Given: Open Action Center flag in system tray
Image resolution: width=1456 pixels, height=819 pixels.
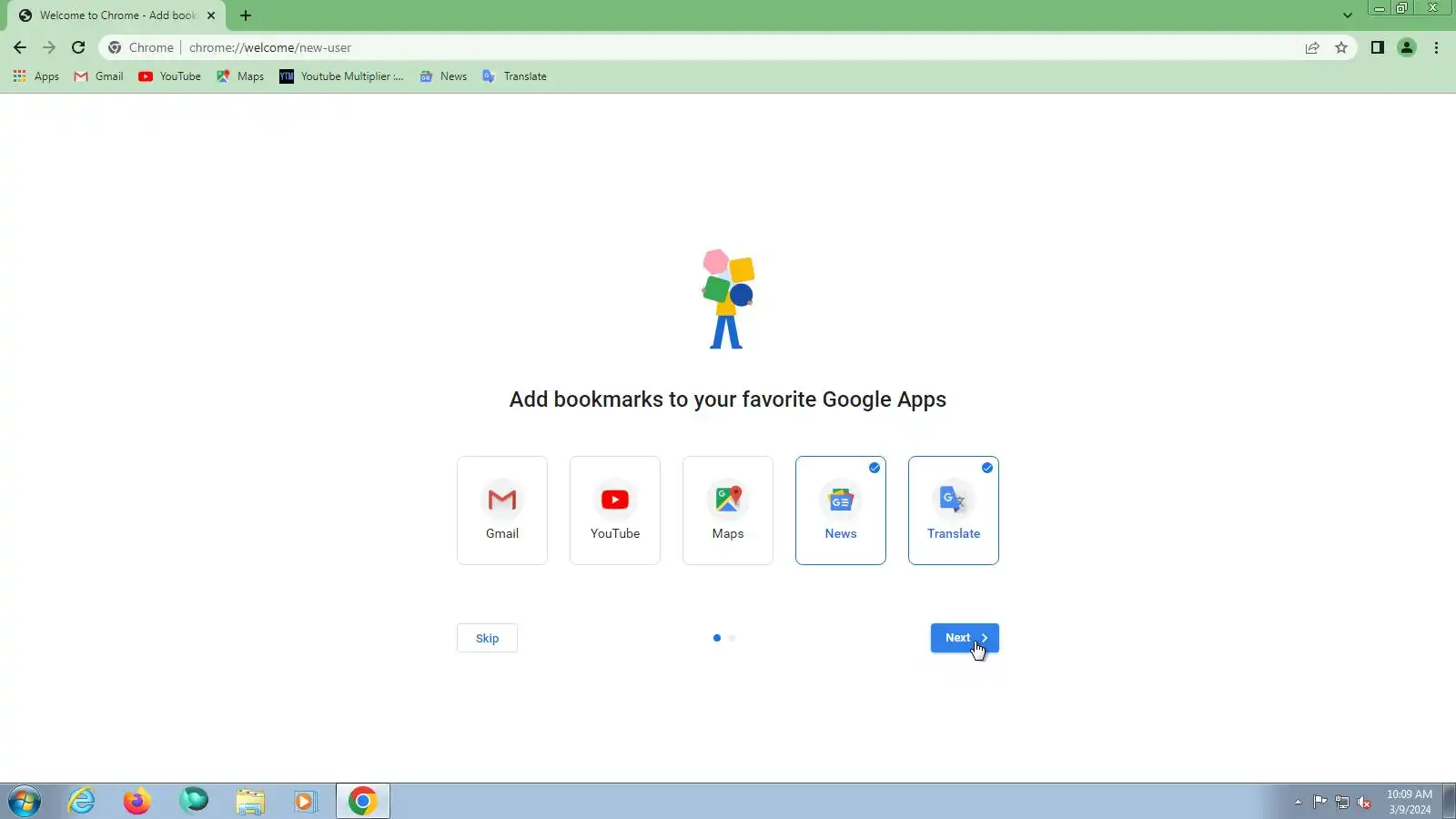Looking at the screenshot, I should [x=1319, y=802].
